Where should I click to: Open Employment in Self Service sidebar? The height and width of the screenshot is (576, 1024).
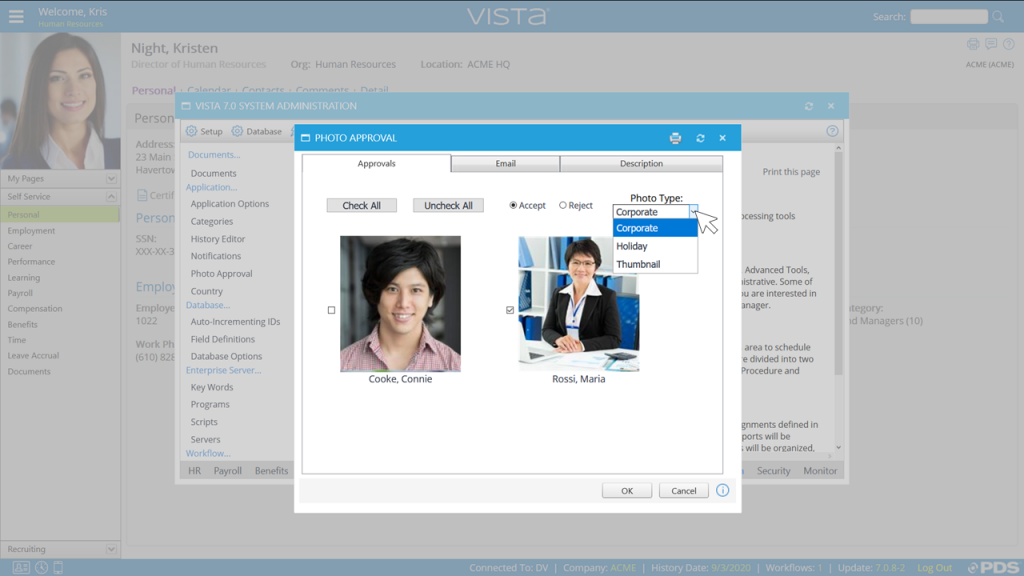point(31,231)
